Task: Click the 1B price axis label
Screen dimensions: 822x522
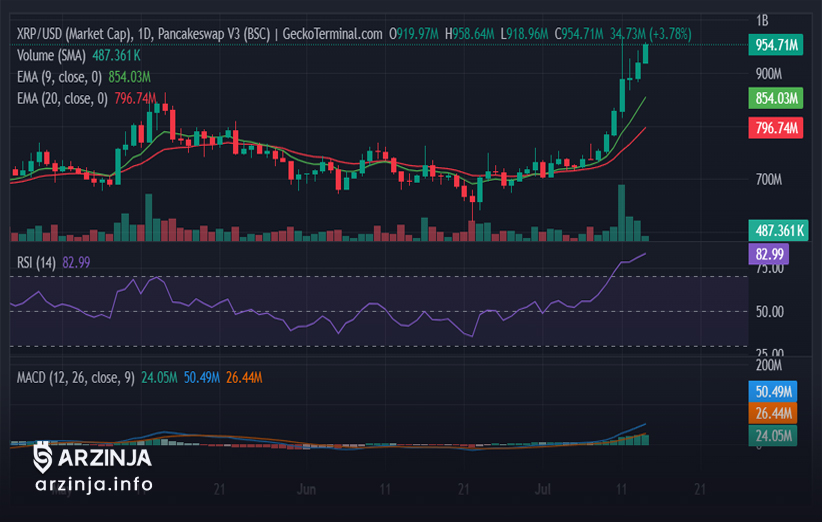Action: tap(762, 20)
